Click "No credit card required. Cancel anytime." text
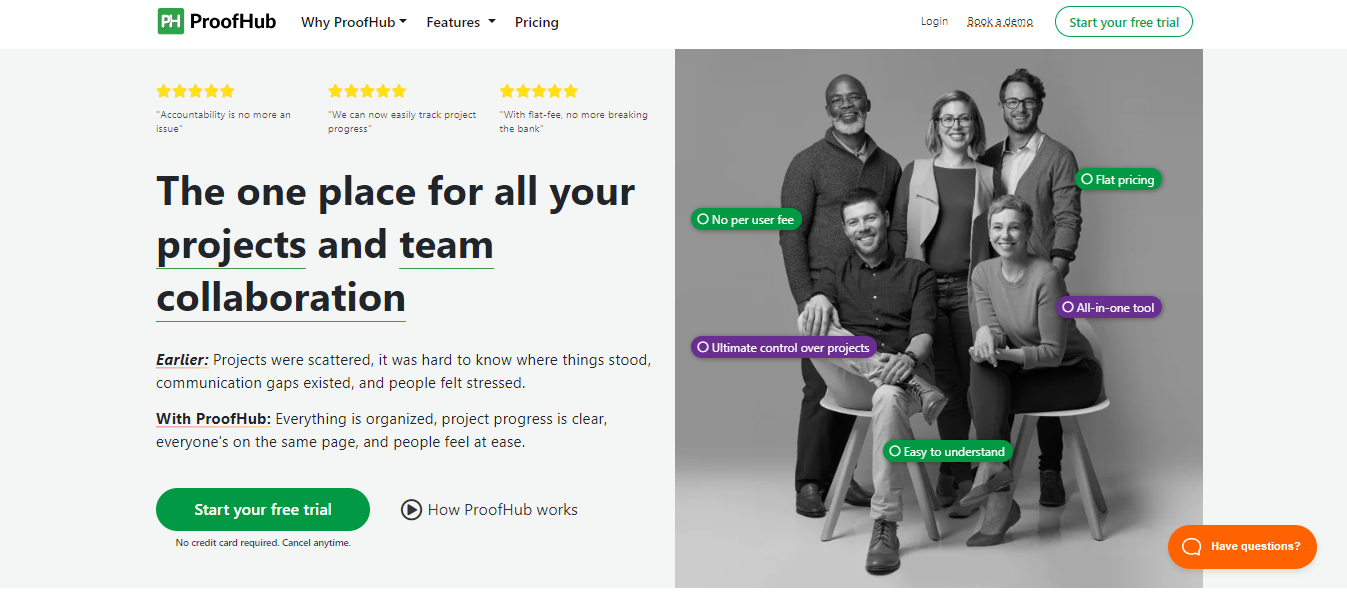The width and height of the screenshot is (1347, 595). pos(263,543)
